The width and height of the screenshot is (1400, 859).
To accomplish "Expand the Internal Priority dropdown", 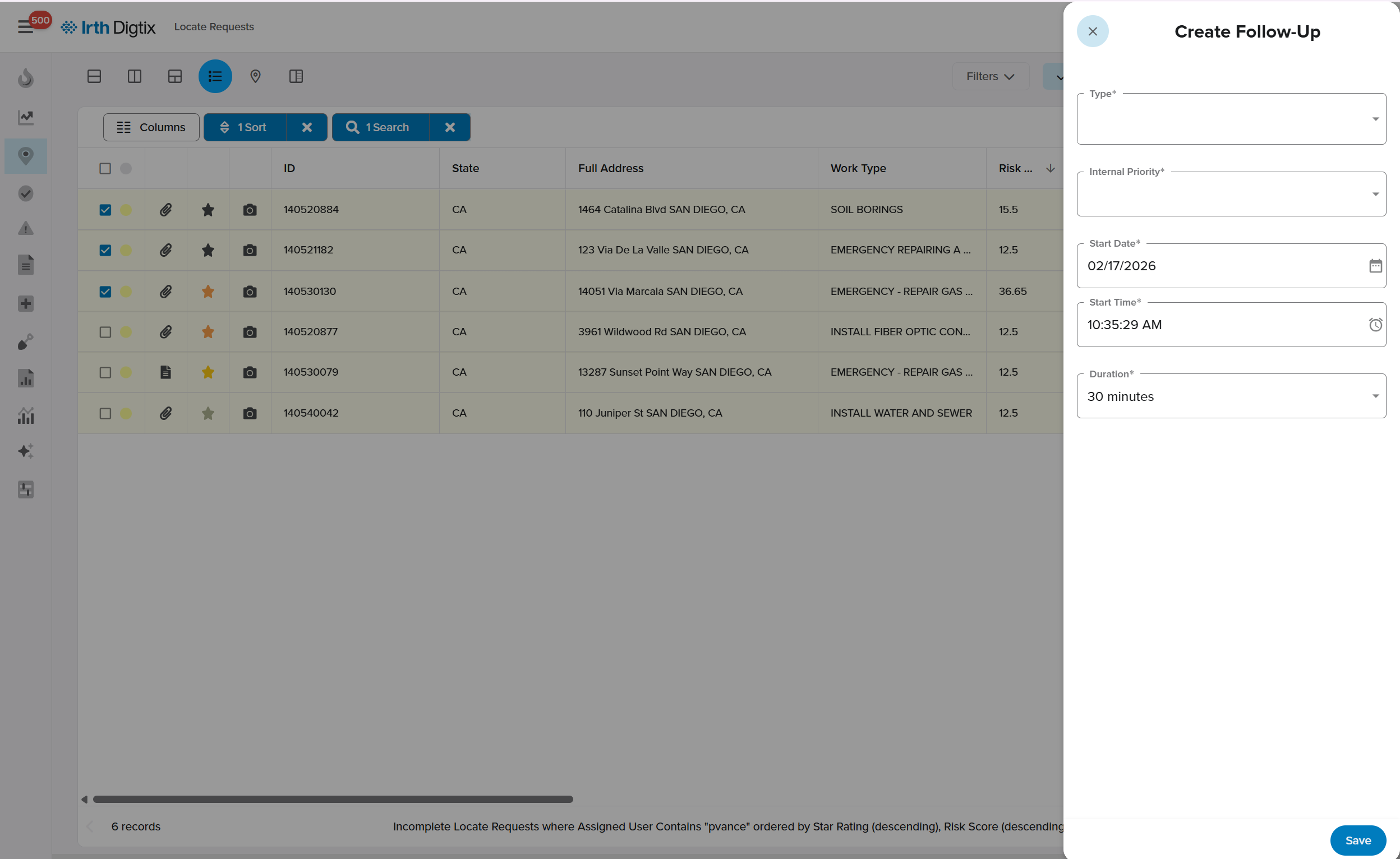I will 1231,195.
